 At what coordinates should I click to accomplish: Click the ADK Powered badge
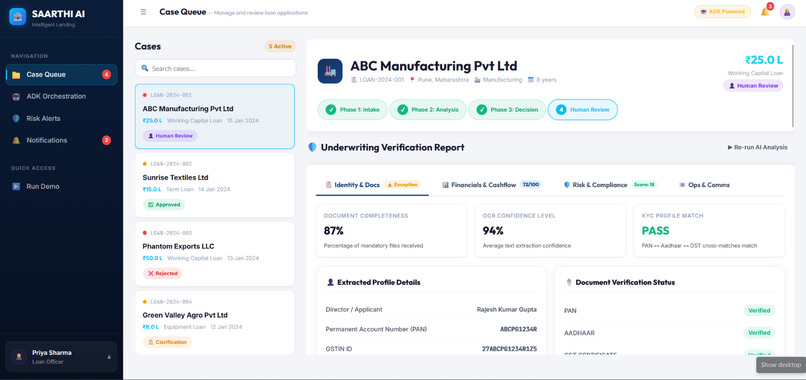722,11
